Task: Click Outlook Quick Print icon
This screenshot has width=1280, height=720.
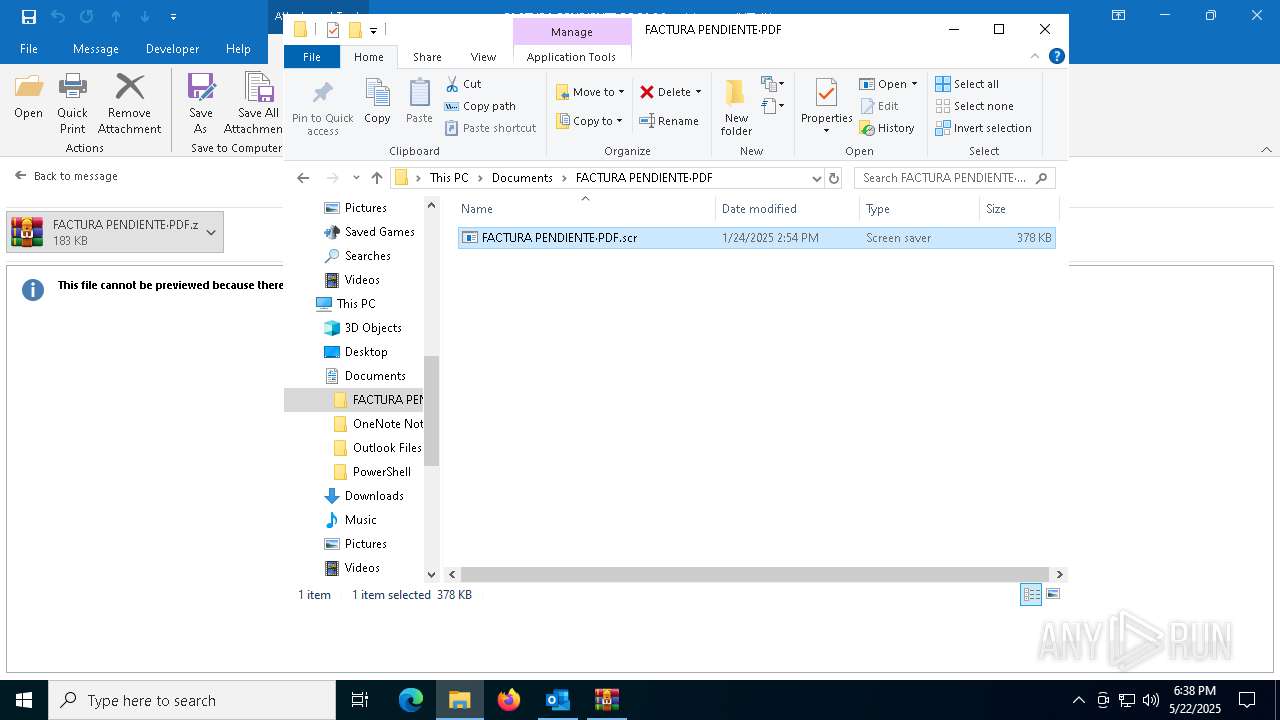Action: click(72, 103)
